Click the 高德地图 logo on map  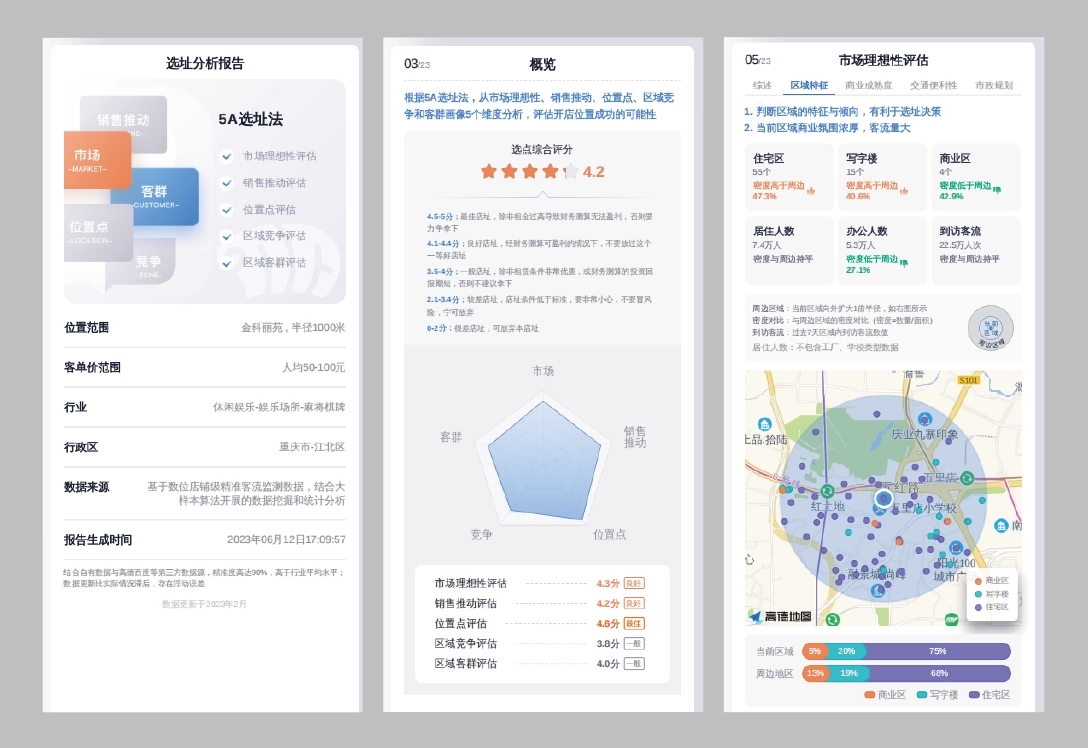(x=781, y=616)
